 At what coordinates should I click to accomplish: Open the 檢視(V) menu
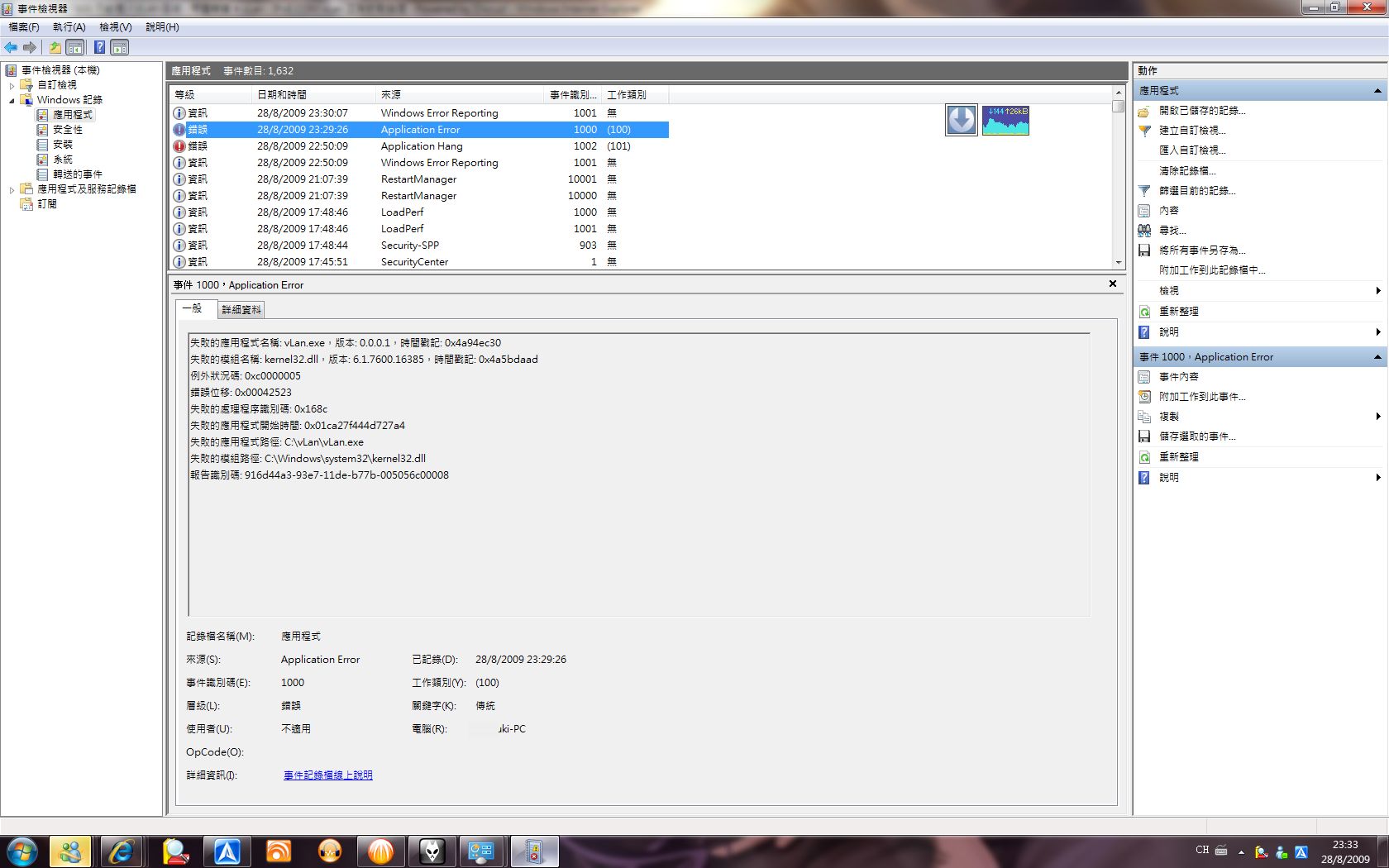click(x=116, y=27)
